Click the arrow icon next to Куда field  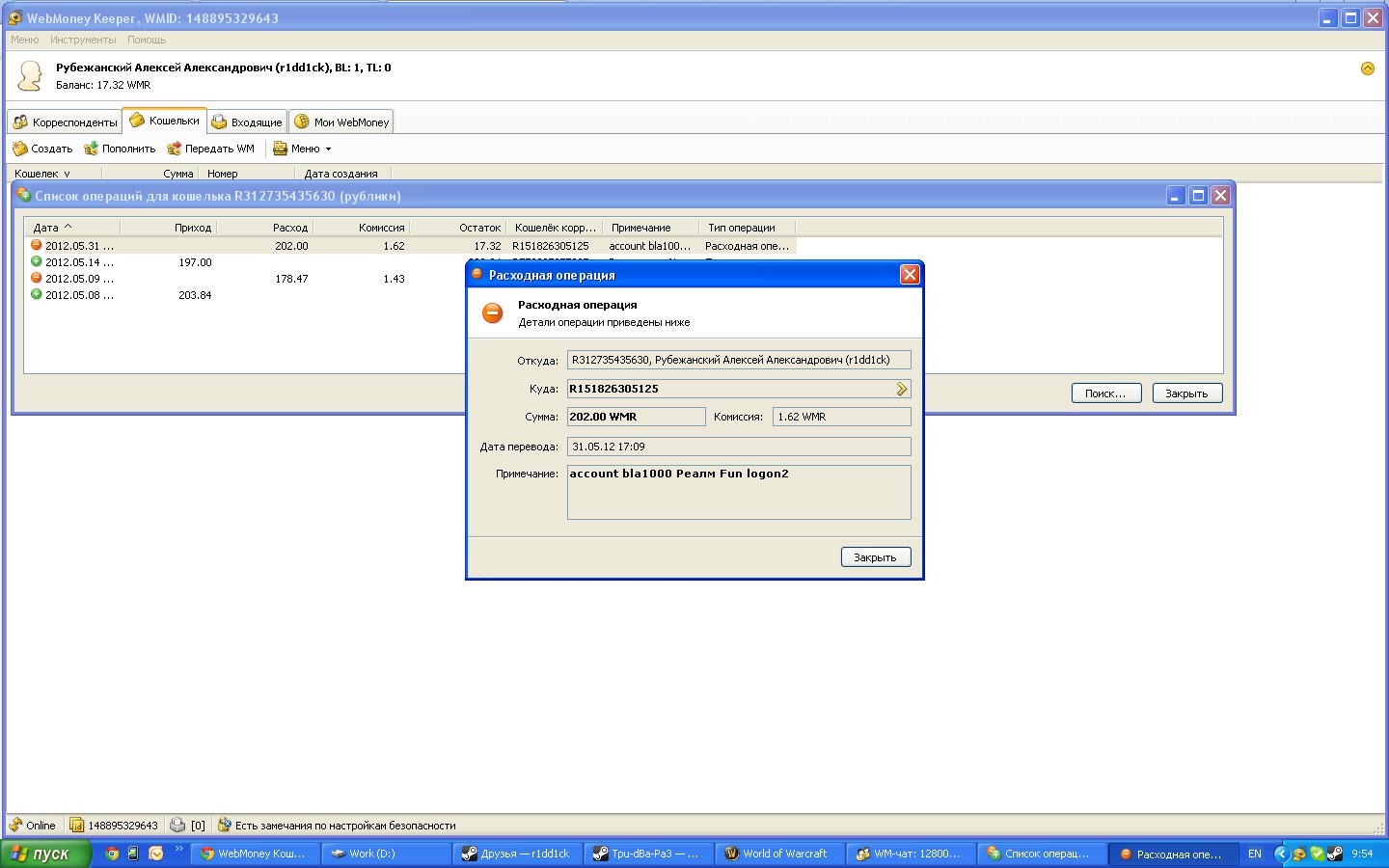(903, 389)
